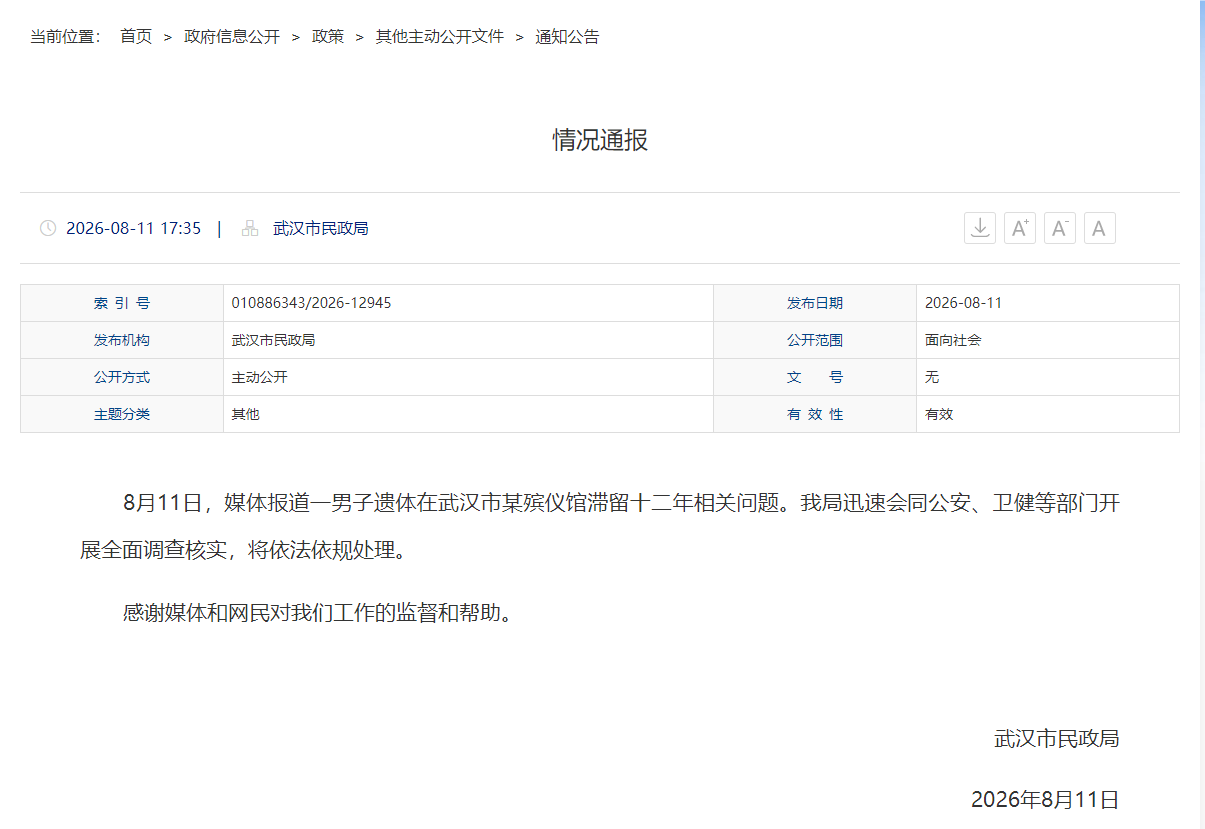Click the 主题分类 label cell
This screenshot has height=829, width=1205.
pos(122,414)
